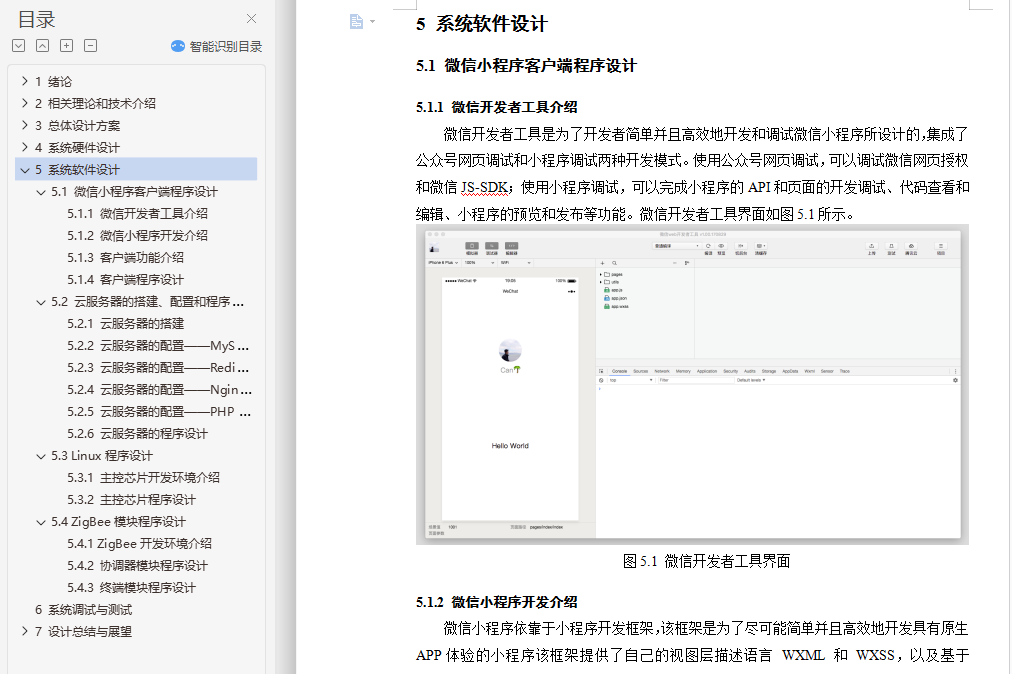The width and height of the screenshot is (1012, 674).
Task: Click the minus heading level icon
Action: coord(90,45)
